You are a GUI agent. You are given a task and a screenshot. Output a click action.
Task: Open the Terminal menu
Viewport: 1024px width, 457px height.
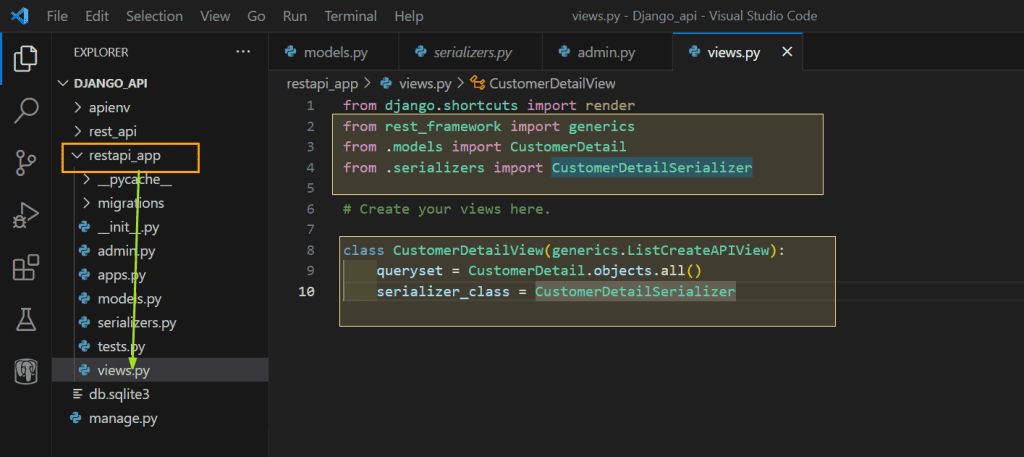click(351, 16)
